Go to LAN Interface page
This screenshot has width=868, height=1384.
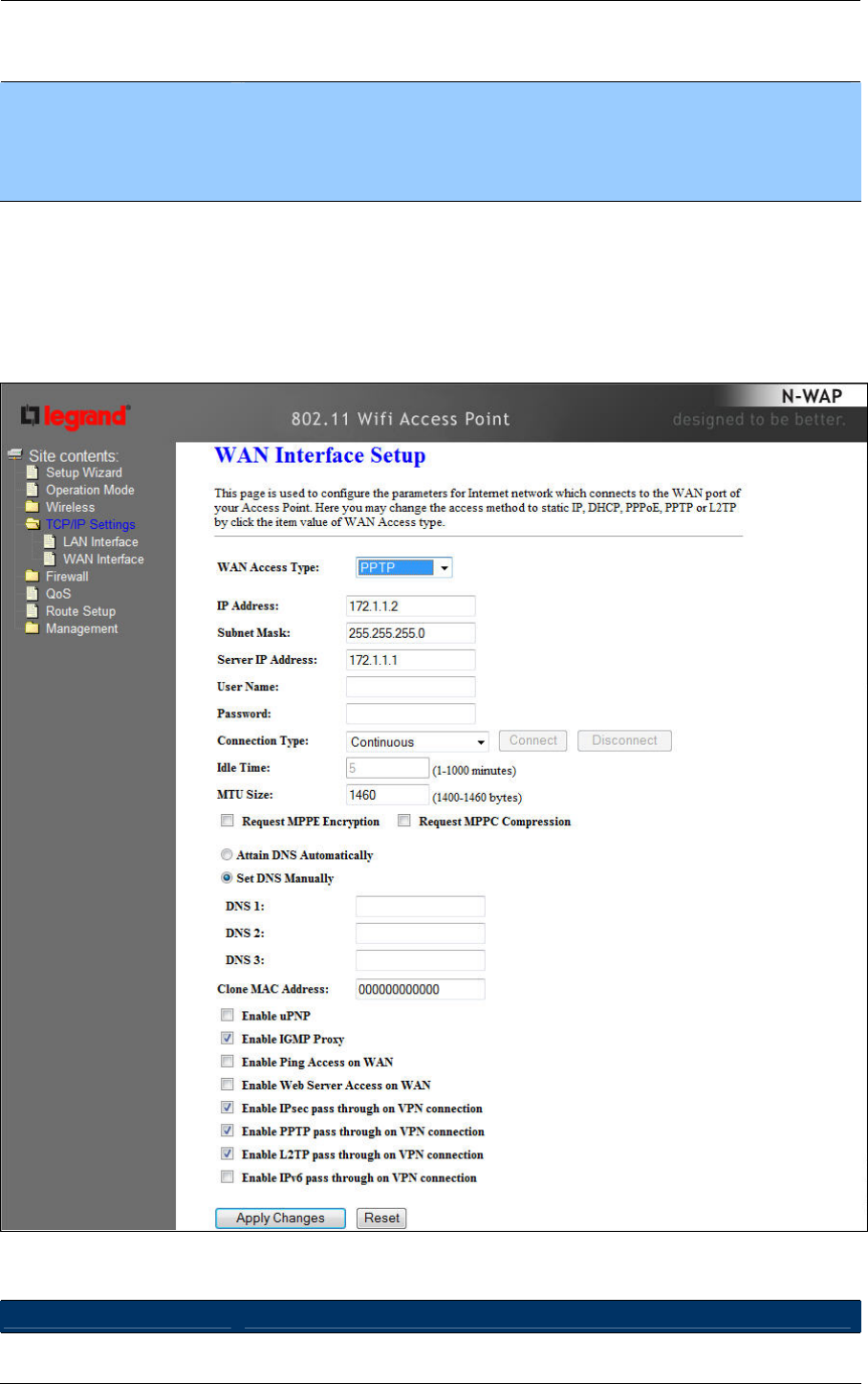pos(100,541)
